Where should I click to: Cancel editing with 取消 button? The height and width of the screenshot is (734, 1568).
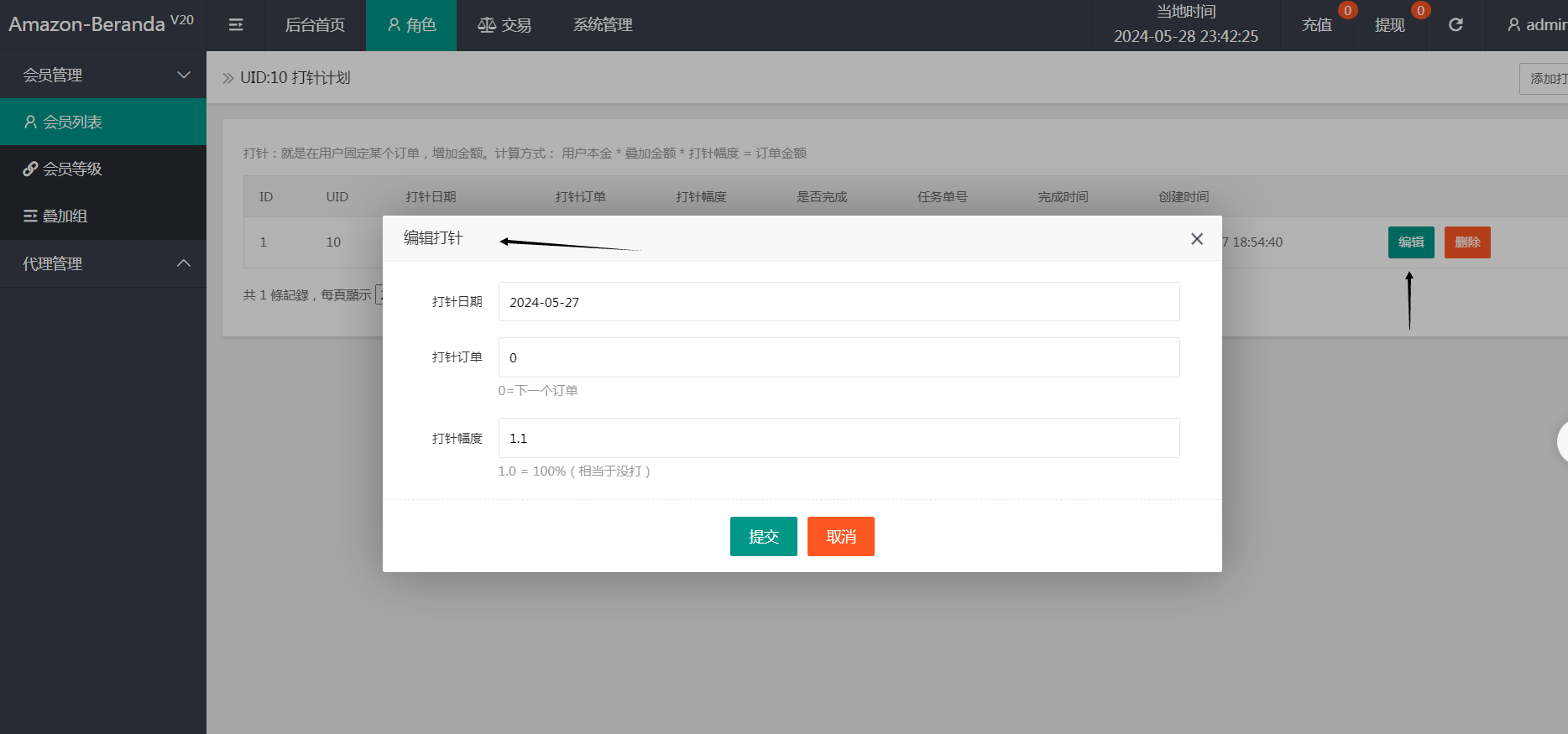tap(840, 537)
